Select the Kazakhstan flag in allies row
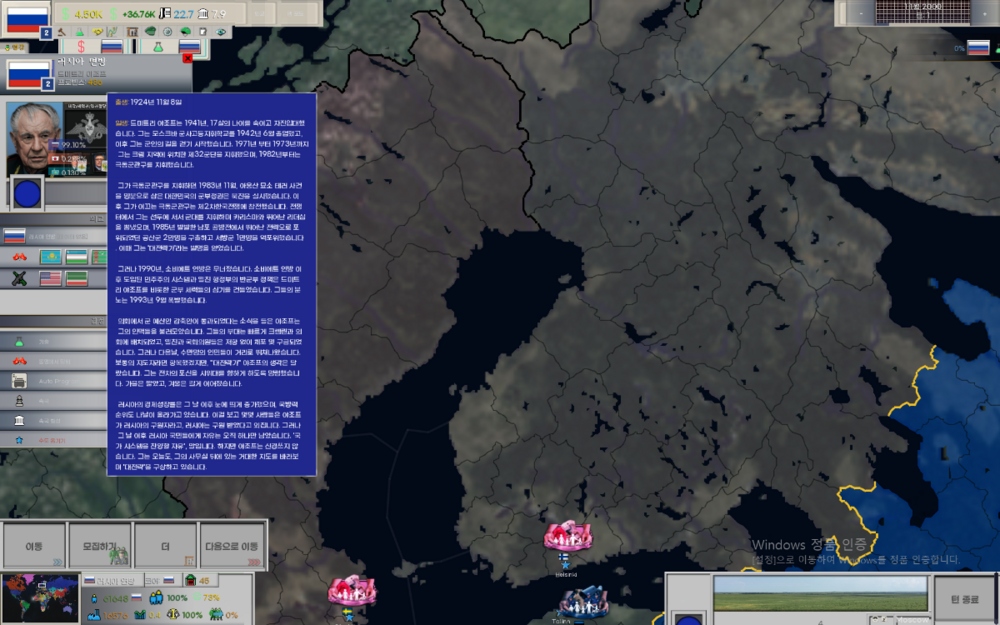1000x625 pixels. click(x=51, y=257)
